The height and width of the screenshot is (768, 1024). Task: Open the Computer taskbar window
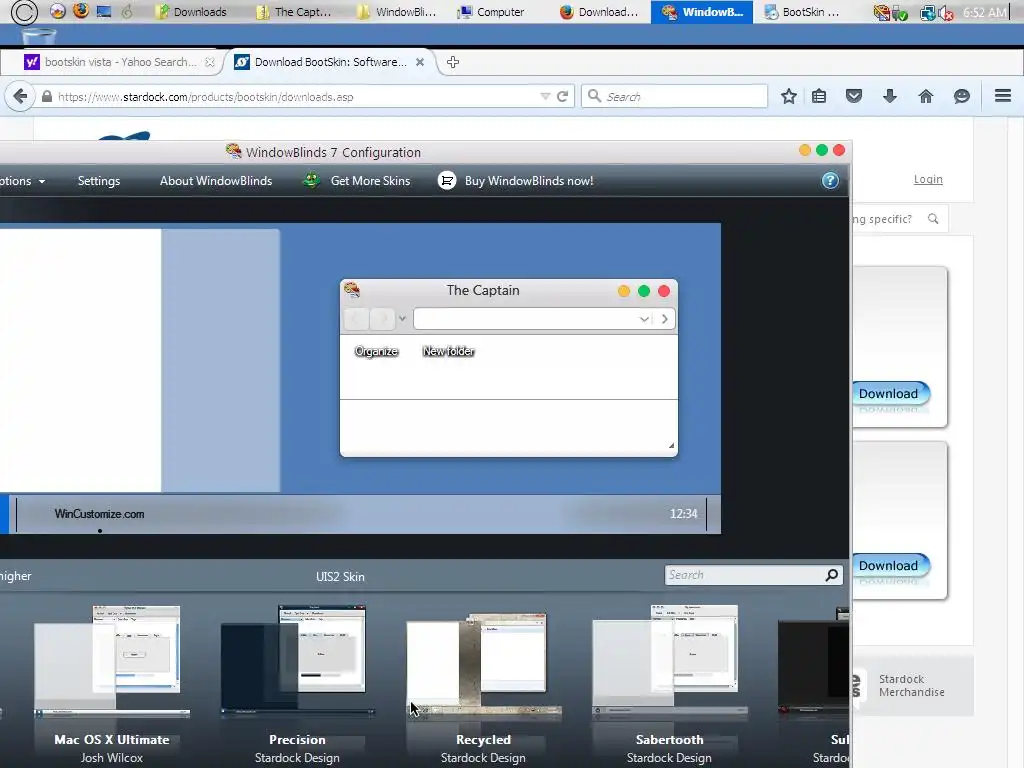coord(491,12)
